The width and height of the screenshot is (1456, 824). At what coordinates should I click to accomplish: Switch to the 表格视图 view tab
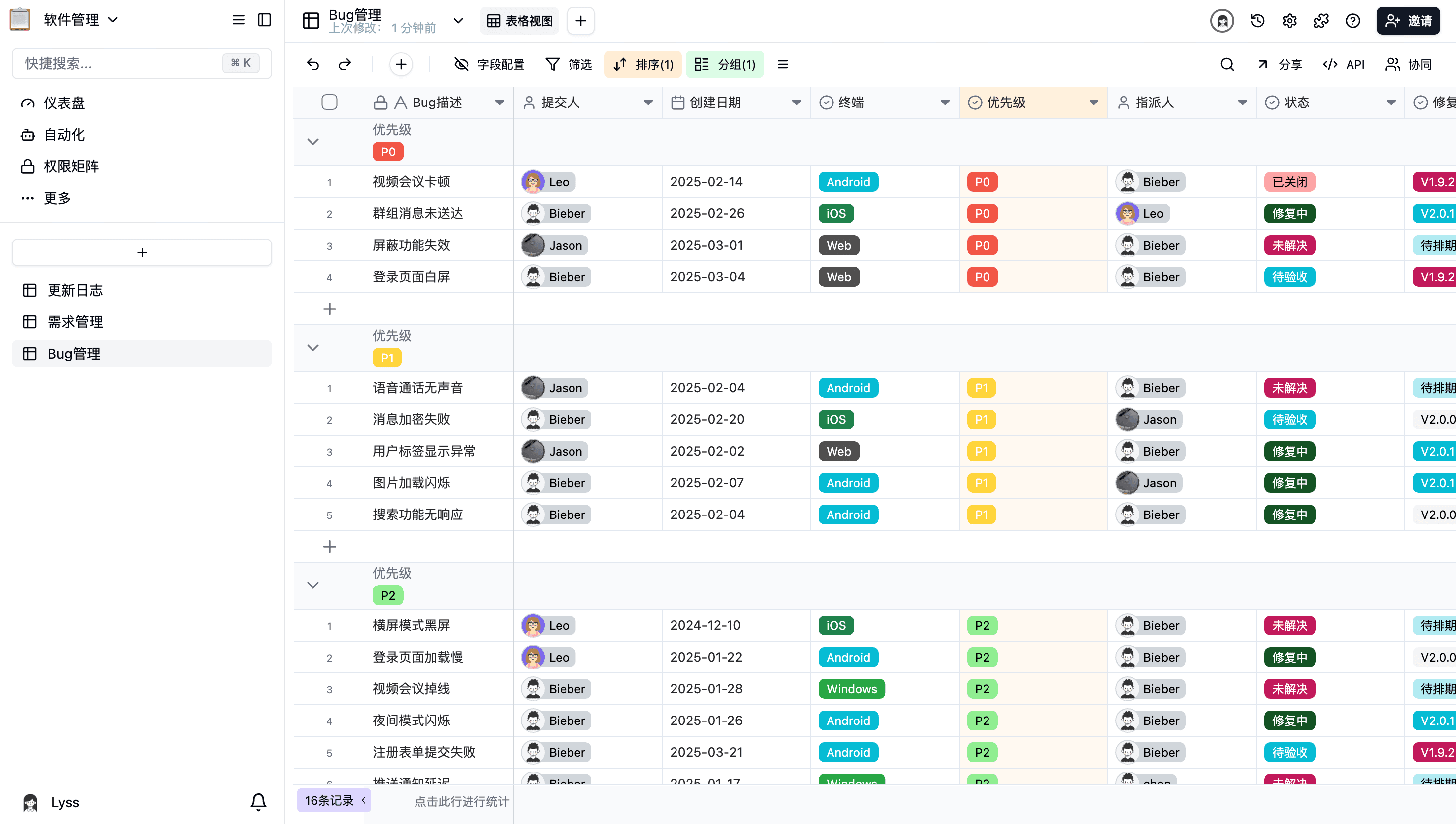pos(519,20)
